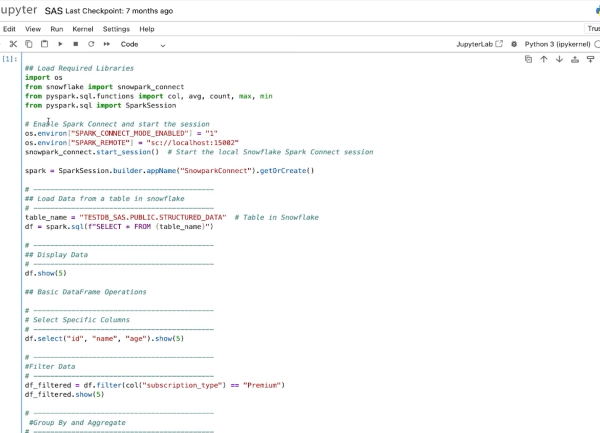Open the Settings menu
This screenshot has width=600, height=433.
116,29
